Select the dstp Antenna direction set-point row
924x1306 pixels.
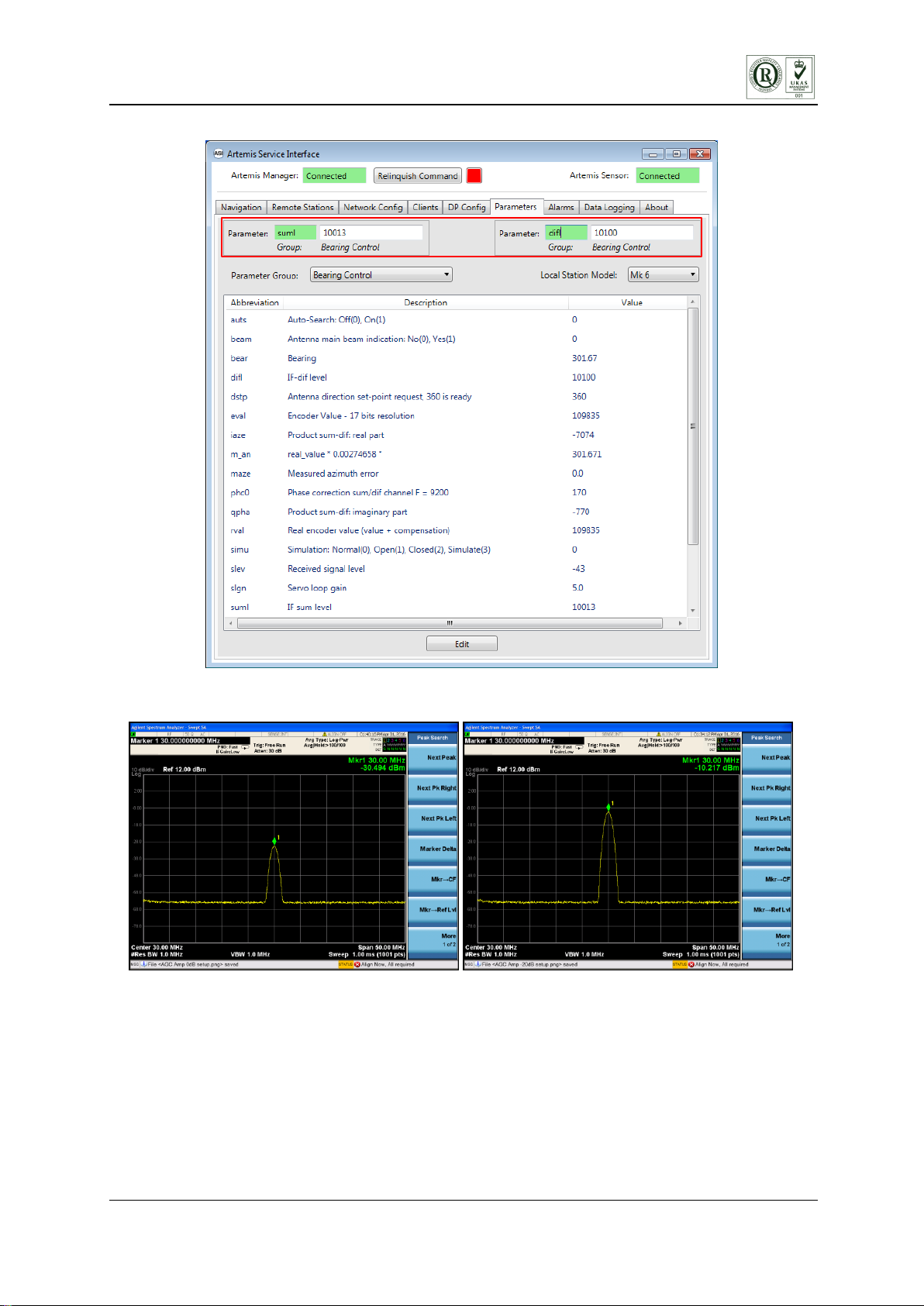(456, 397)
